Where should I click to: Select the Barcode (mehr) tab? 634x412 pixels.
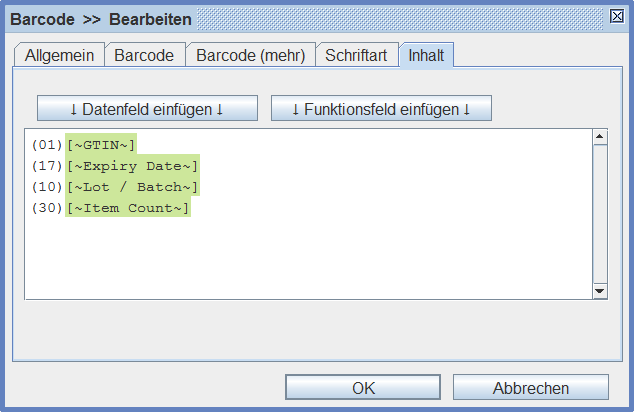250,55
